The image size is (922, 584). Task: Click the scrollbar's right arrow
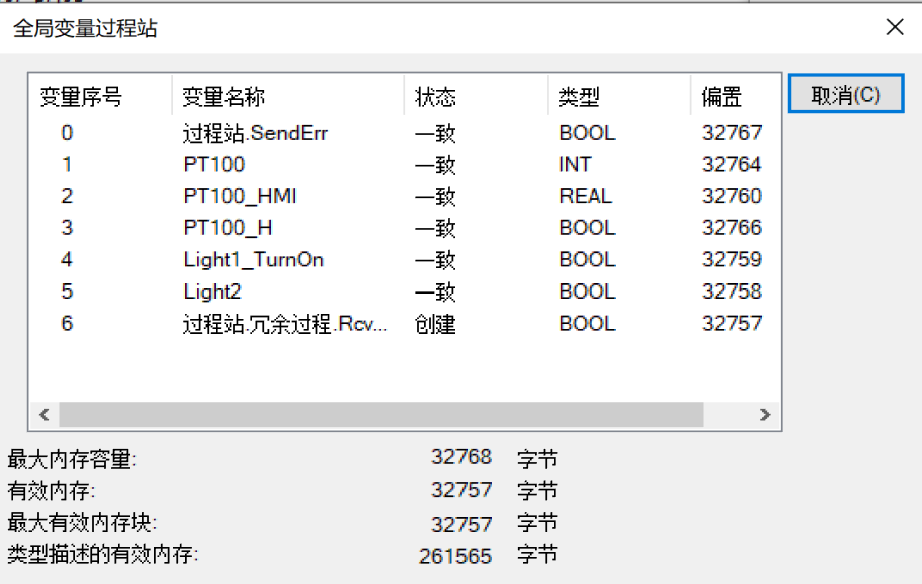click(765, 415)
